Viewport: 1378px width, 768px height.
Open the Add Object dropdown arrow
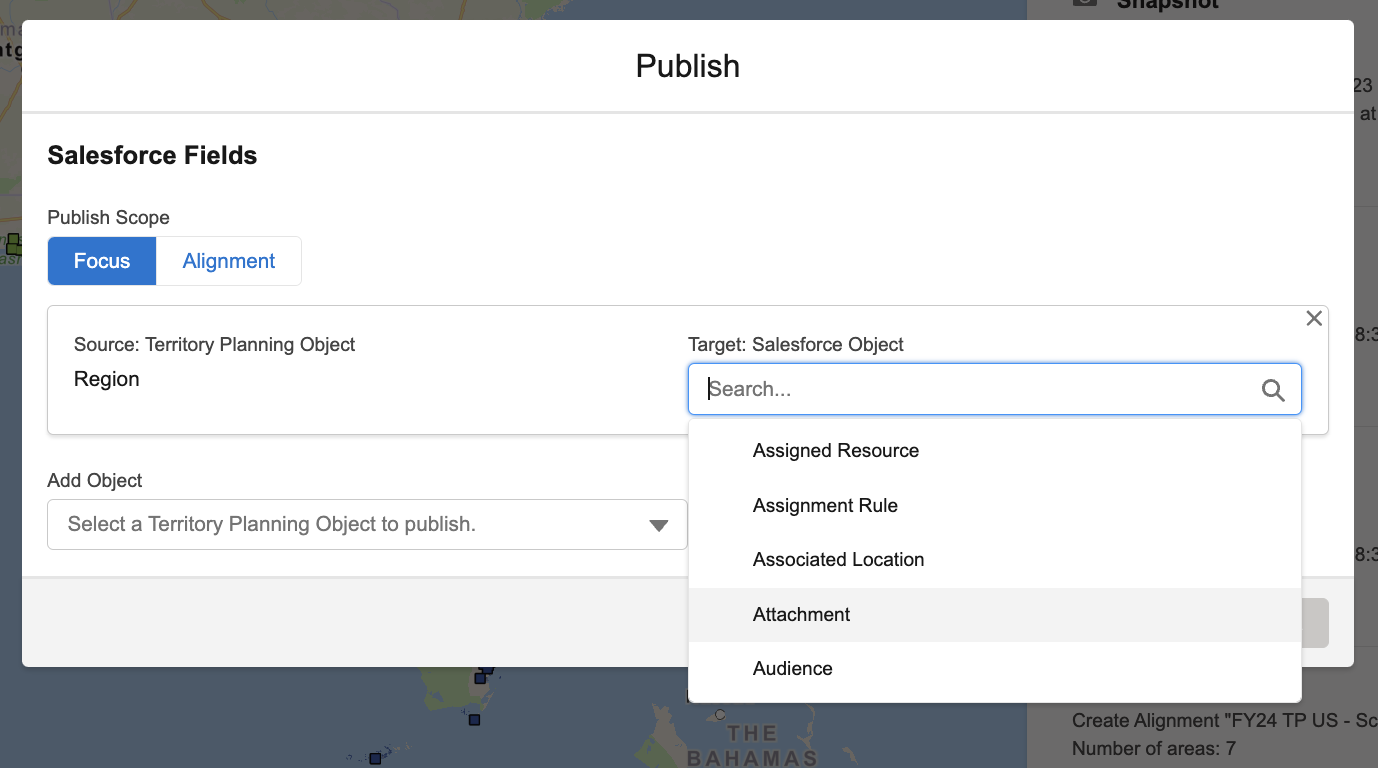click(x=658, y=525)
